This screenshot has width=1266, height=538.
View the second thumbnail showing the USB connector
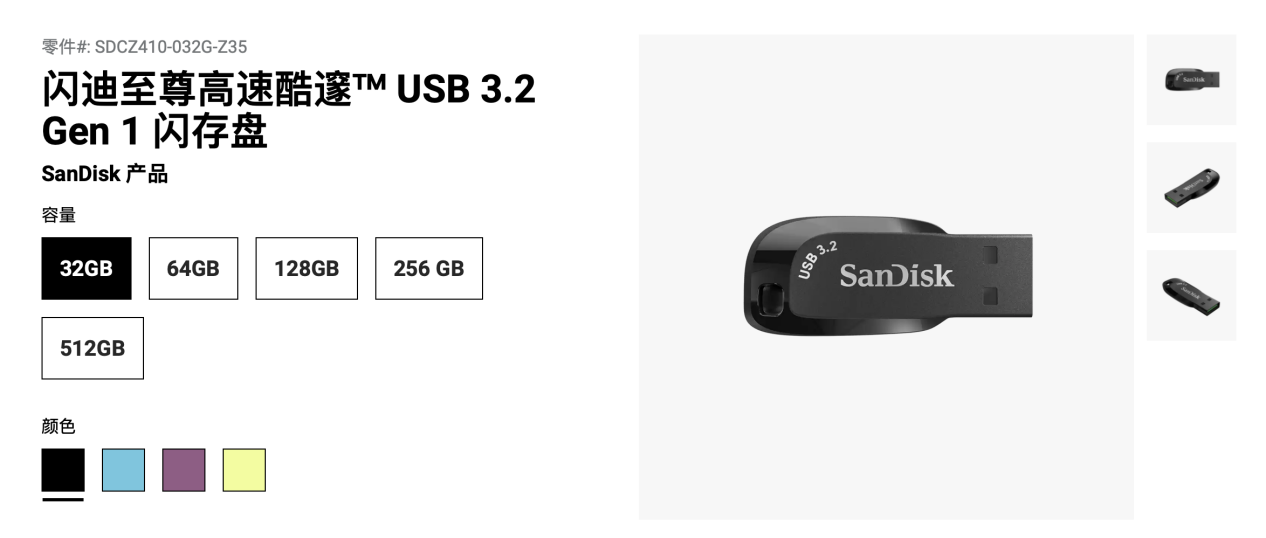click(x=1191, y=188)
